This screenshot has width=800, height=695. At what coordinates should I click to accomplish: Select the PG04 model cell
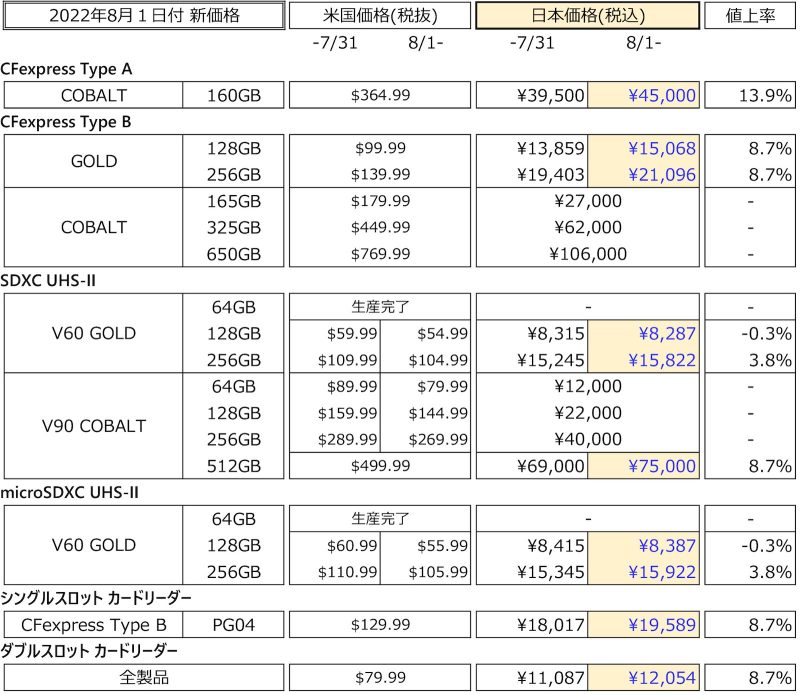click(235, 624)
